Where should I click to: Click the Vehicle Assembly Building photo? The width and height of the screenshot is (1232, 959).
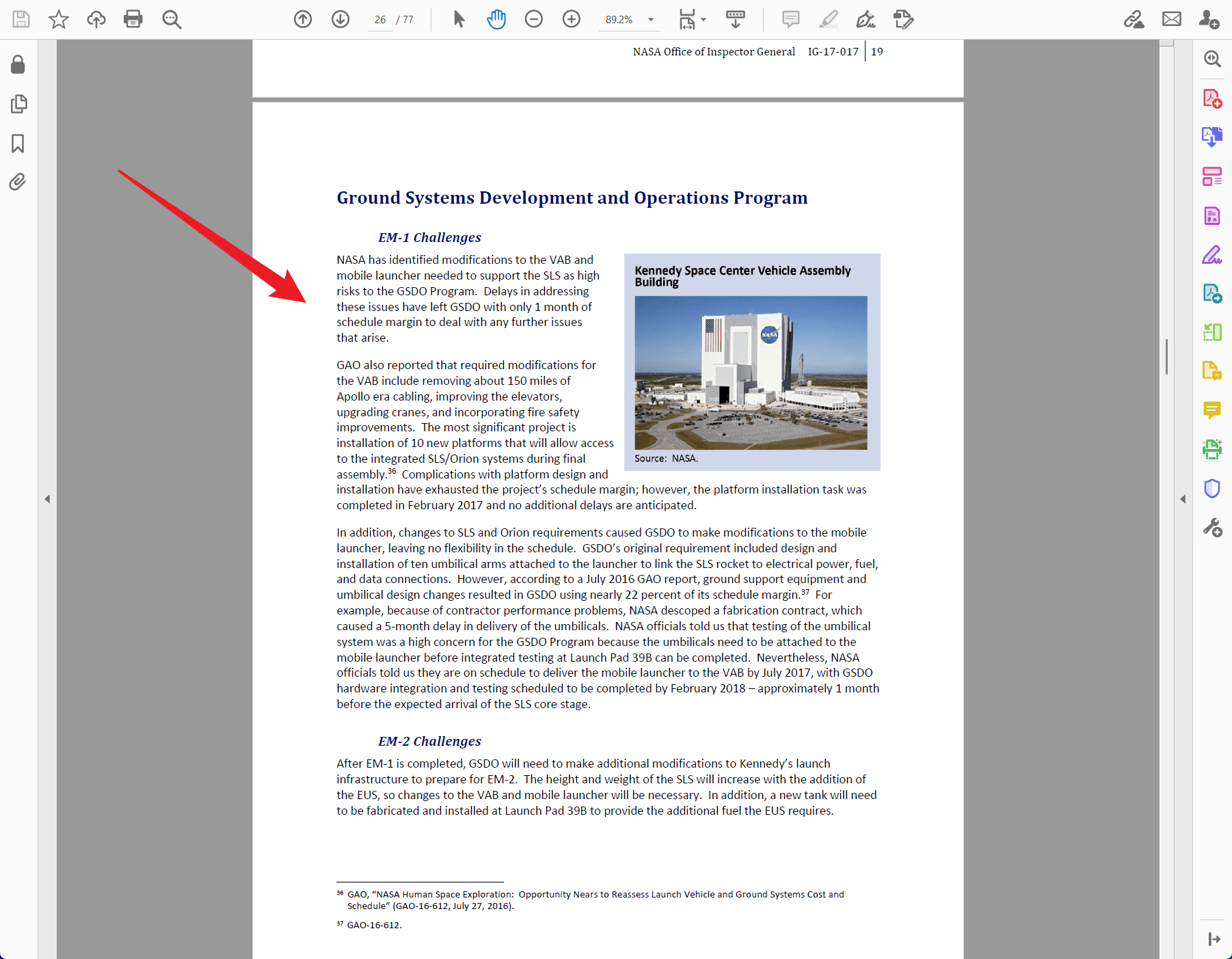click(x=751, y=373)
